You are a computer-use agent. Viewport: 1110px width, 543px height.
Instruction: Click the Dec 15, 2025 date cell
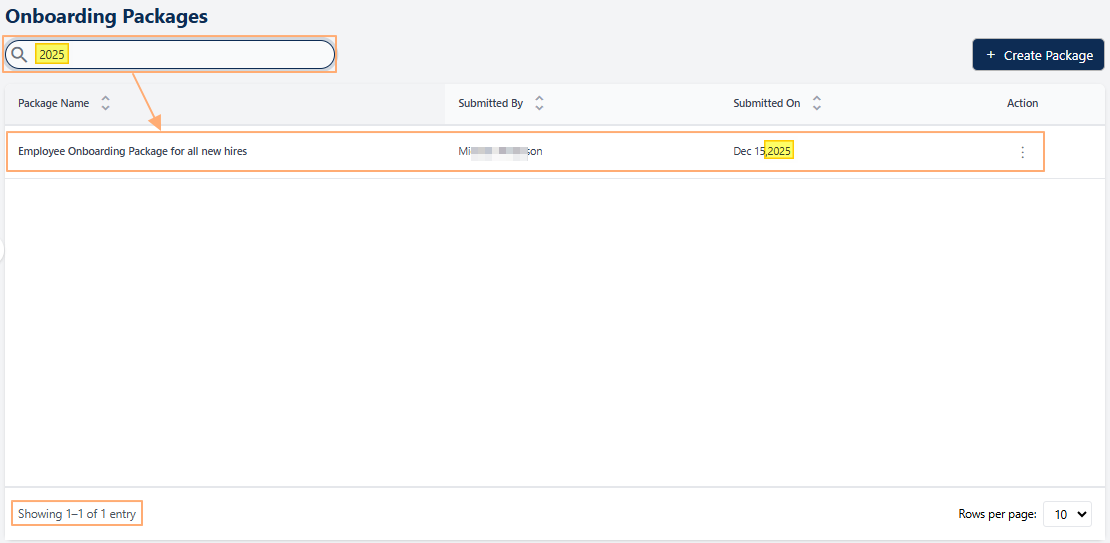[x=762, y=152]
